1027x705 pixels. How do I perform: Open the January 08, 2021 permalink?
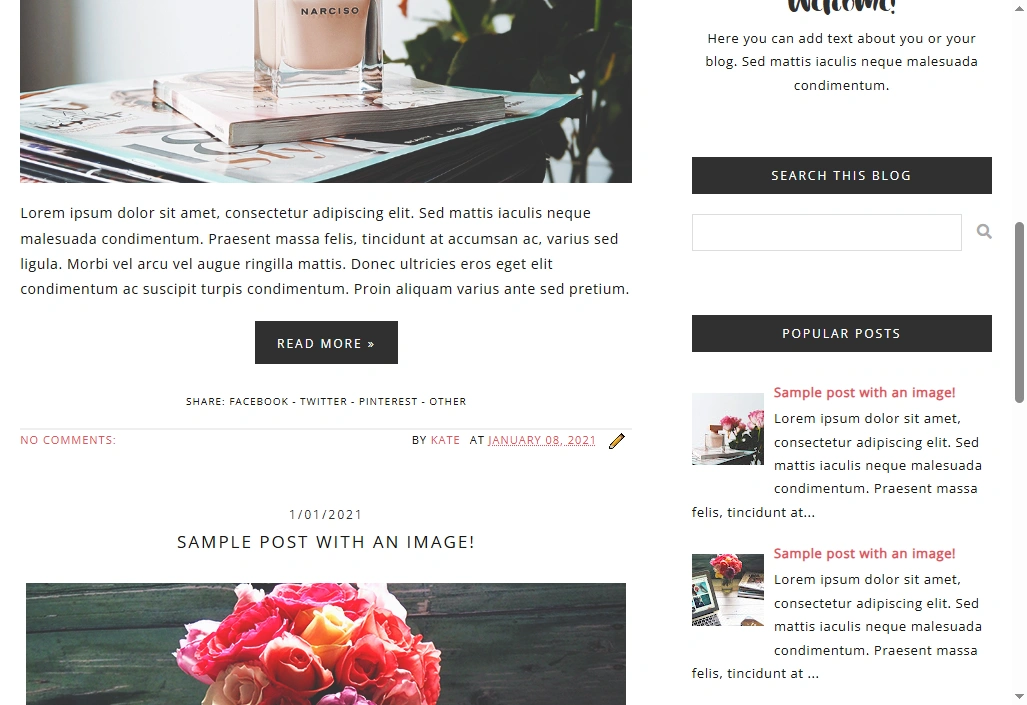[x=542, y=440]
